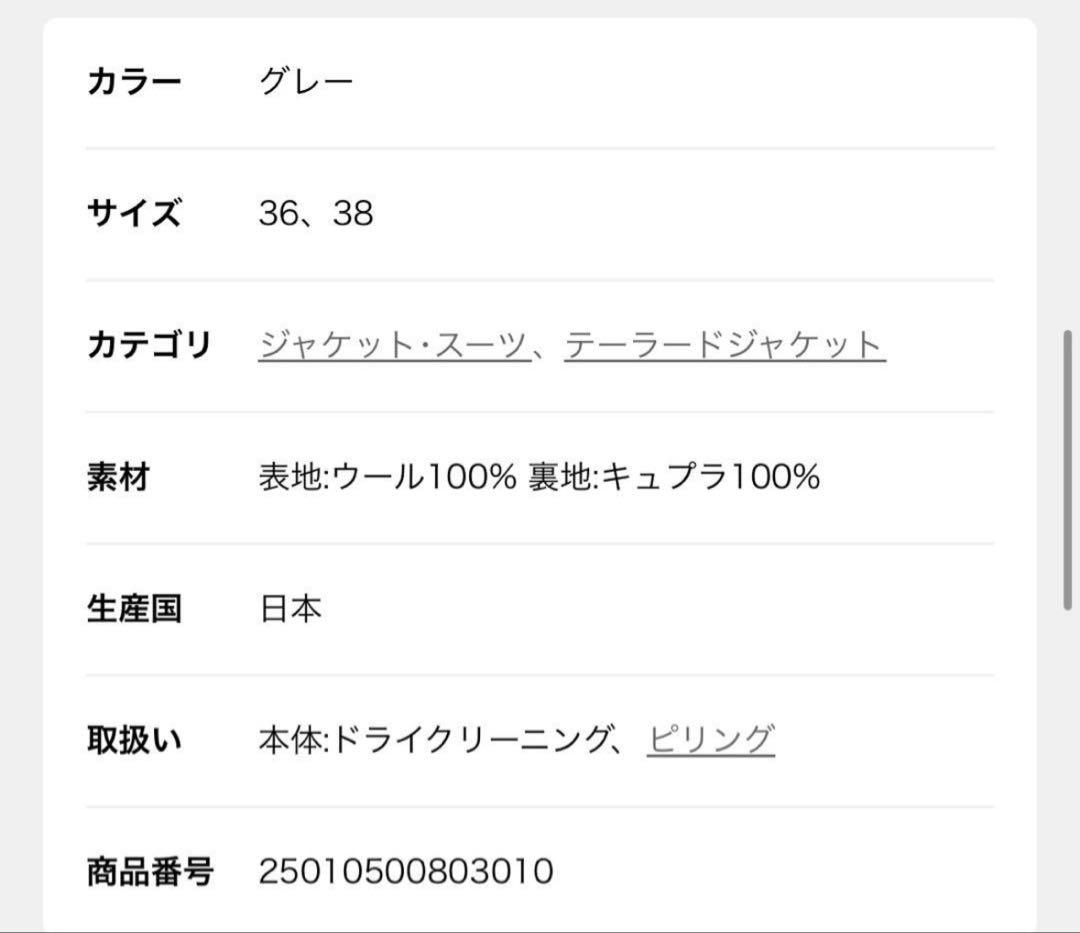The width and height of the screenshot is (1080, 933).
Task: Select the グレー color value text
Action: coord(307,80)
